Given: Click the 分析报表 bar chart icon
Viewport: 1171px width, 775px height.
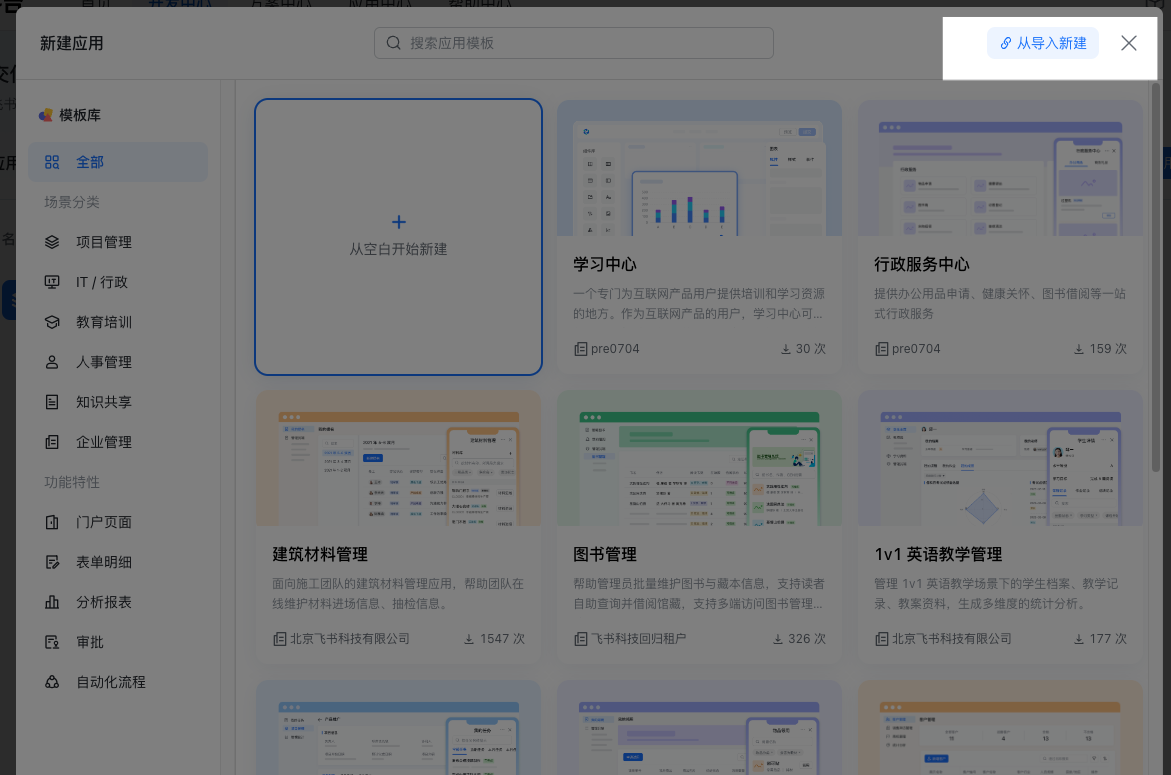Looking at the screenshot, I should coord(52,602).
